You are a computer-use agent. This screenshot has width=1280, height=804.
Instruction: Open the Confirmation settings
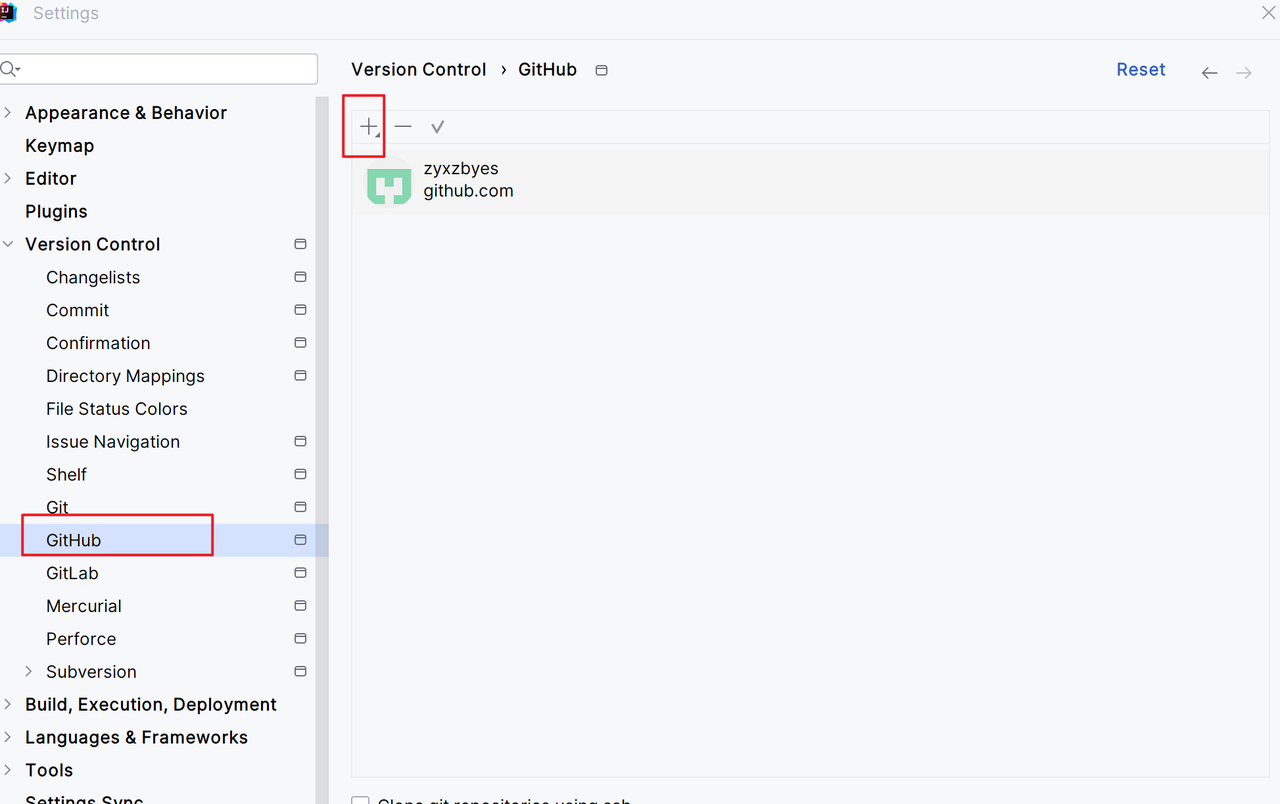pos(98,343)
